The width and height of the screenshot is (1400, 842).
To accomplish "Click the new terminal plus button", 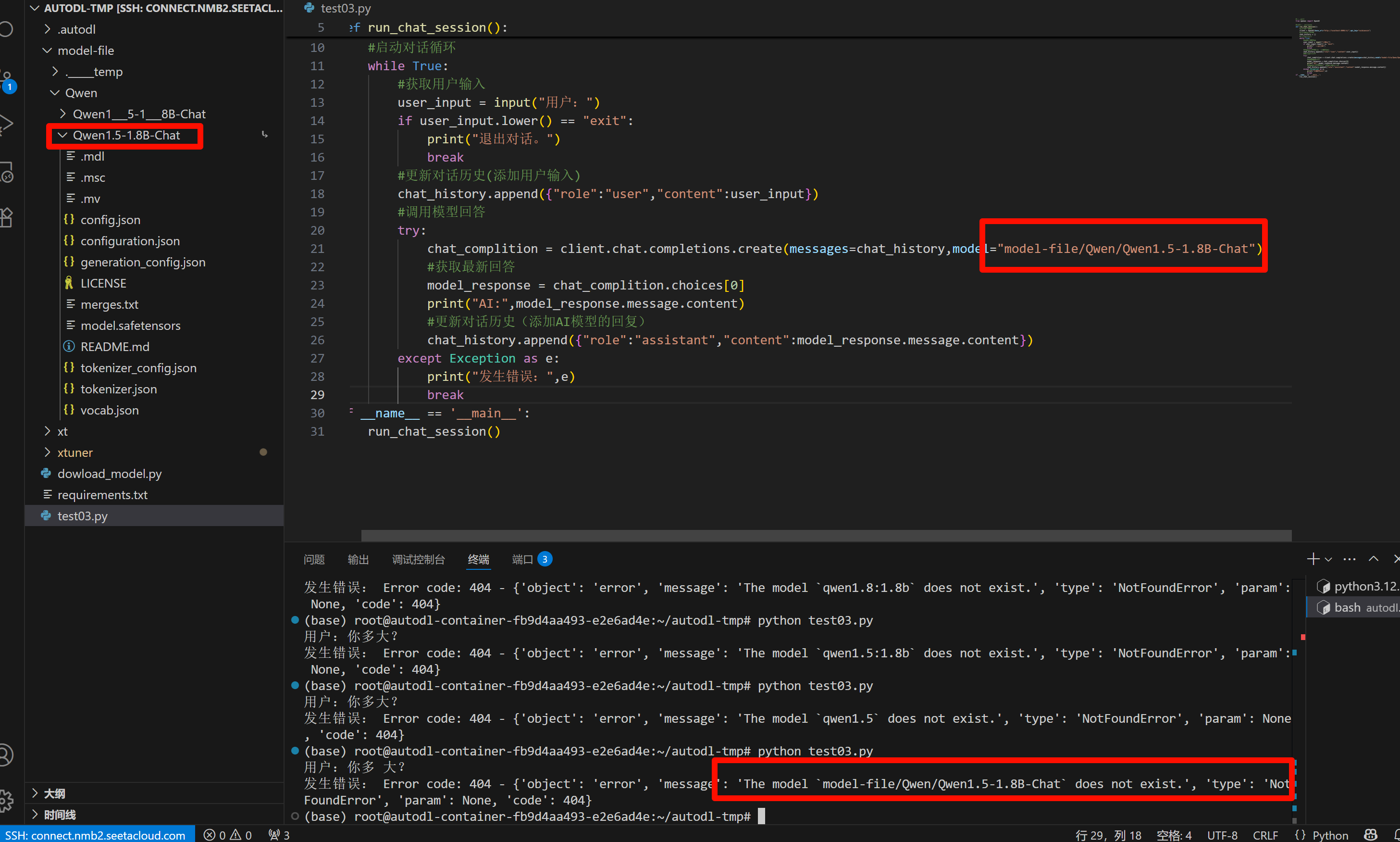I will tap(1313, 559).
